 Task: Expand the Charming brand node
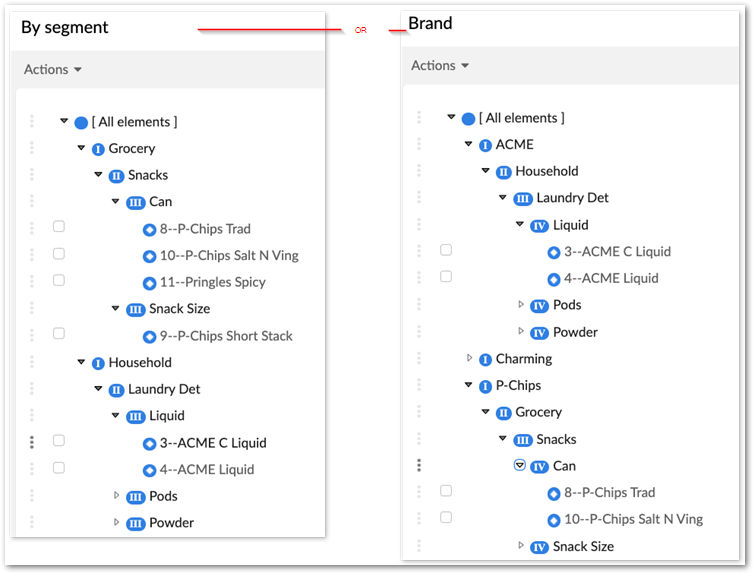tap(469, 358)
